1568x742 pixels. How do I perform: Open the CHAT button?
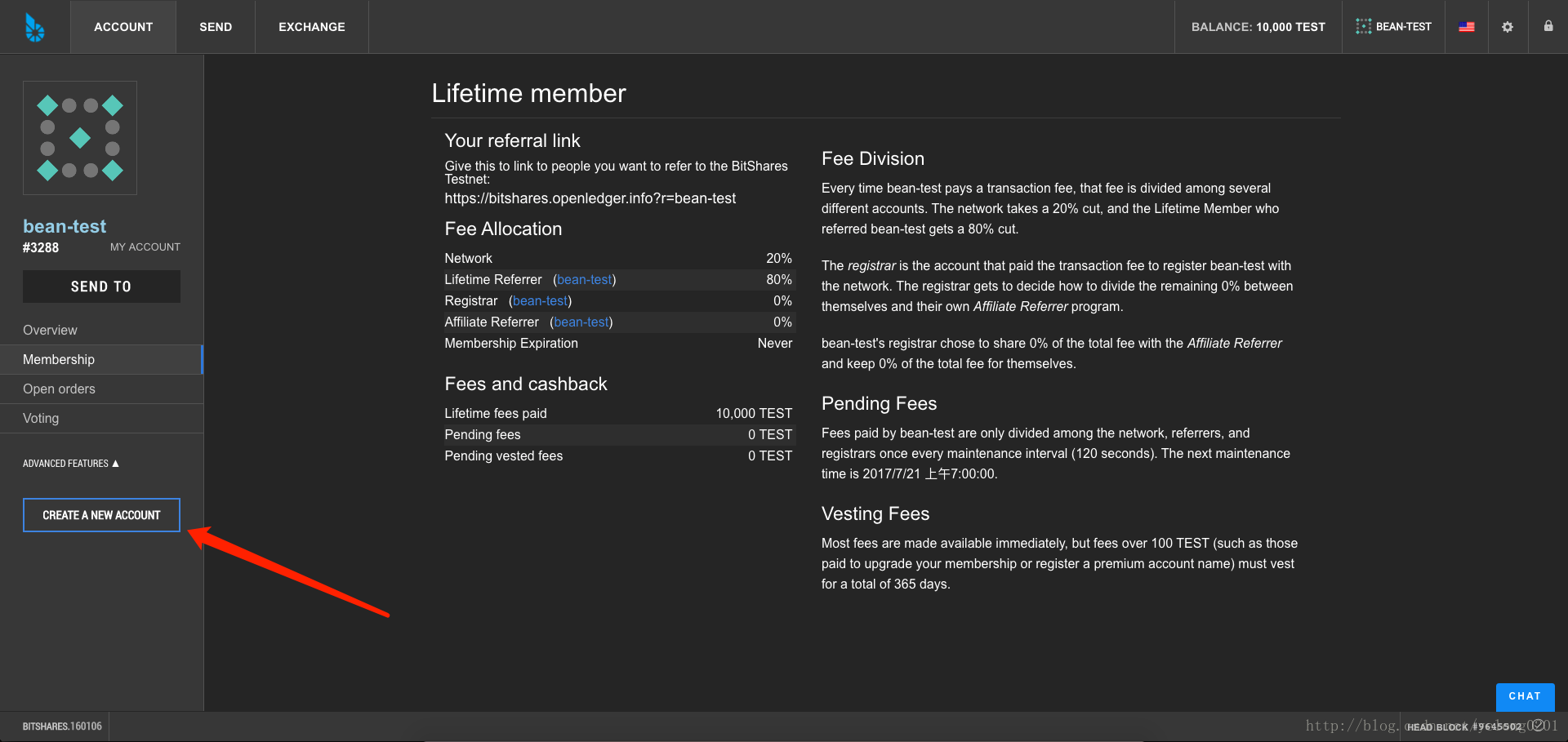(x=1525, y=696)
